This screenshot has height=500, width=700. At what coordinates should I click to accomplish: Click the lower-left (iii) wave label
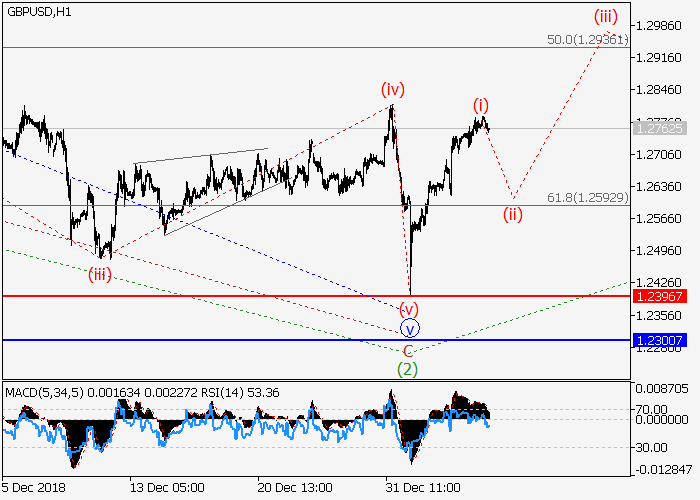pyautogui.click(x=99, y=273)
